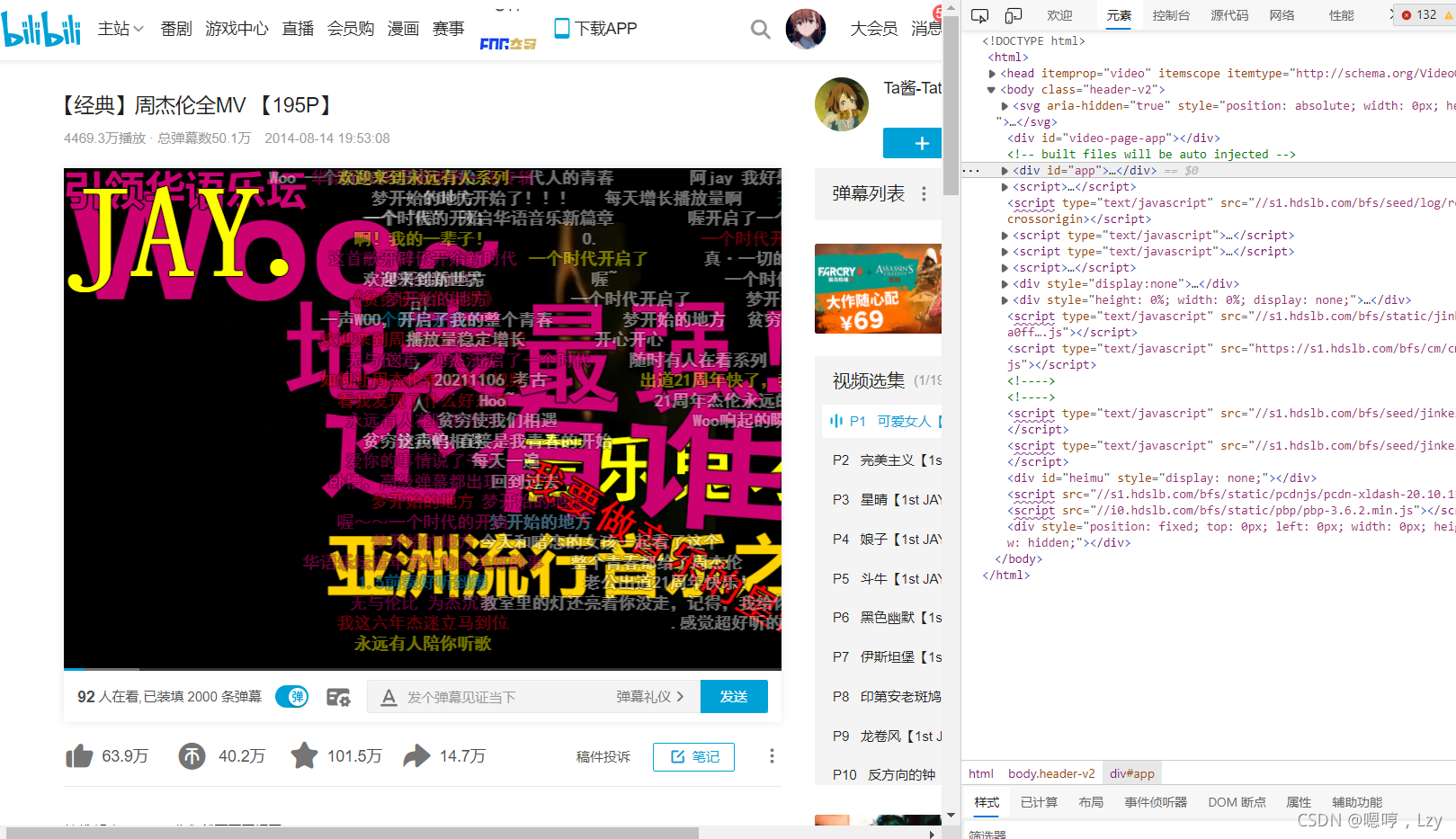
Task: Click the DevTools error count badge 132
Action: [x=1420, y=15]
